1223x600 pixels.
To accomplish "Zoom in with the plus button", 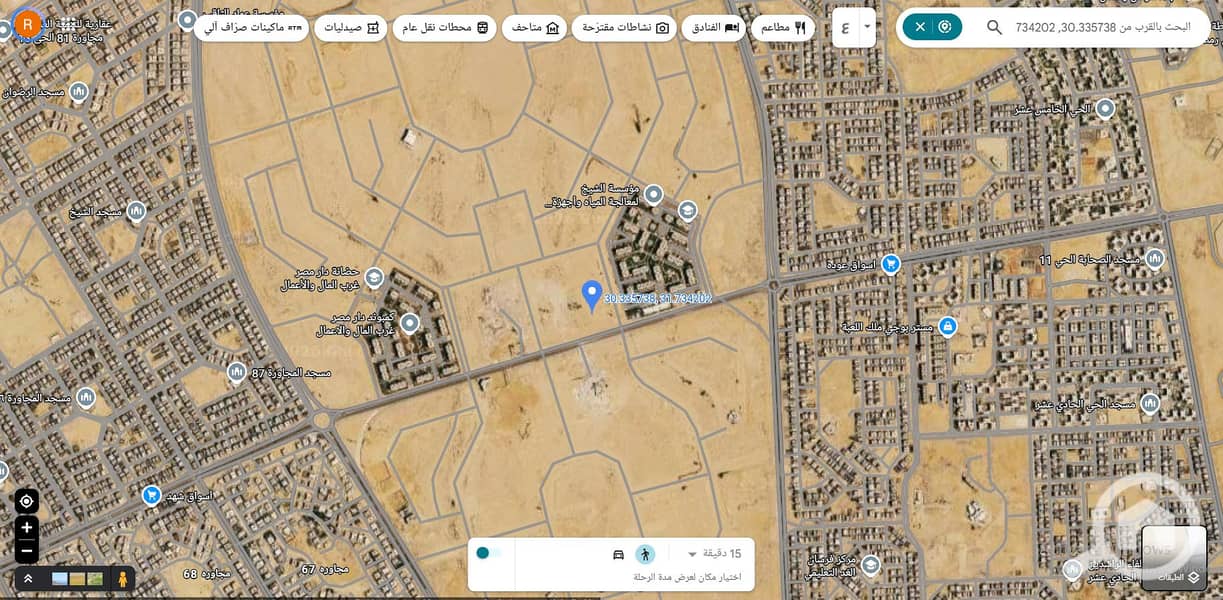I will 27,528.
